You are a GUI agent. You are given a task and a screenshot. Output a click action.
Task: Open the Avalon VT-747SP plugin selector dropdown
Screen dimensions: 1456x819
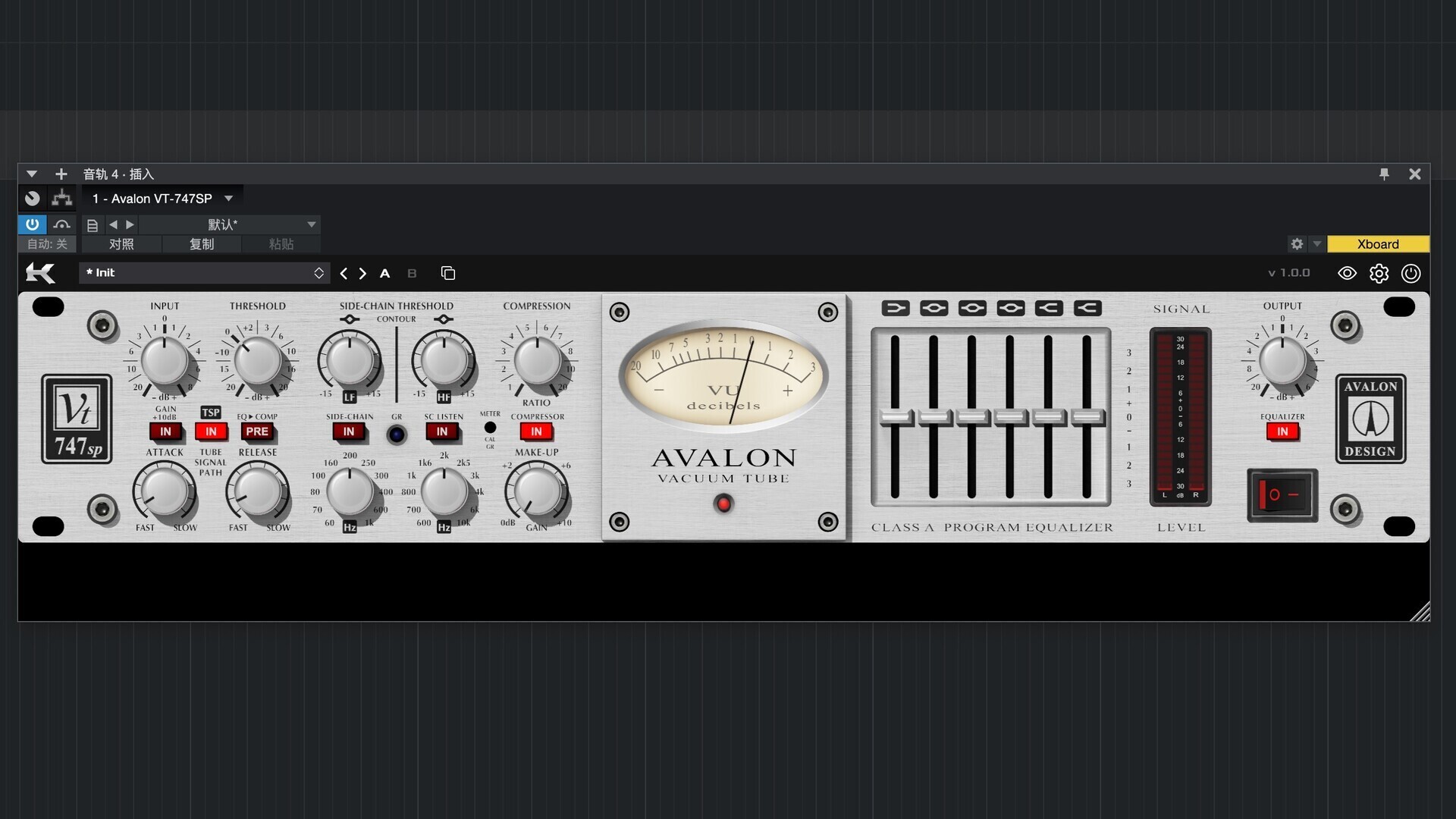[162, 199]
